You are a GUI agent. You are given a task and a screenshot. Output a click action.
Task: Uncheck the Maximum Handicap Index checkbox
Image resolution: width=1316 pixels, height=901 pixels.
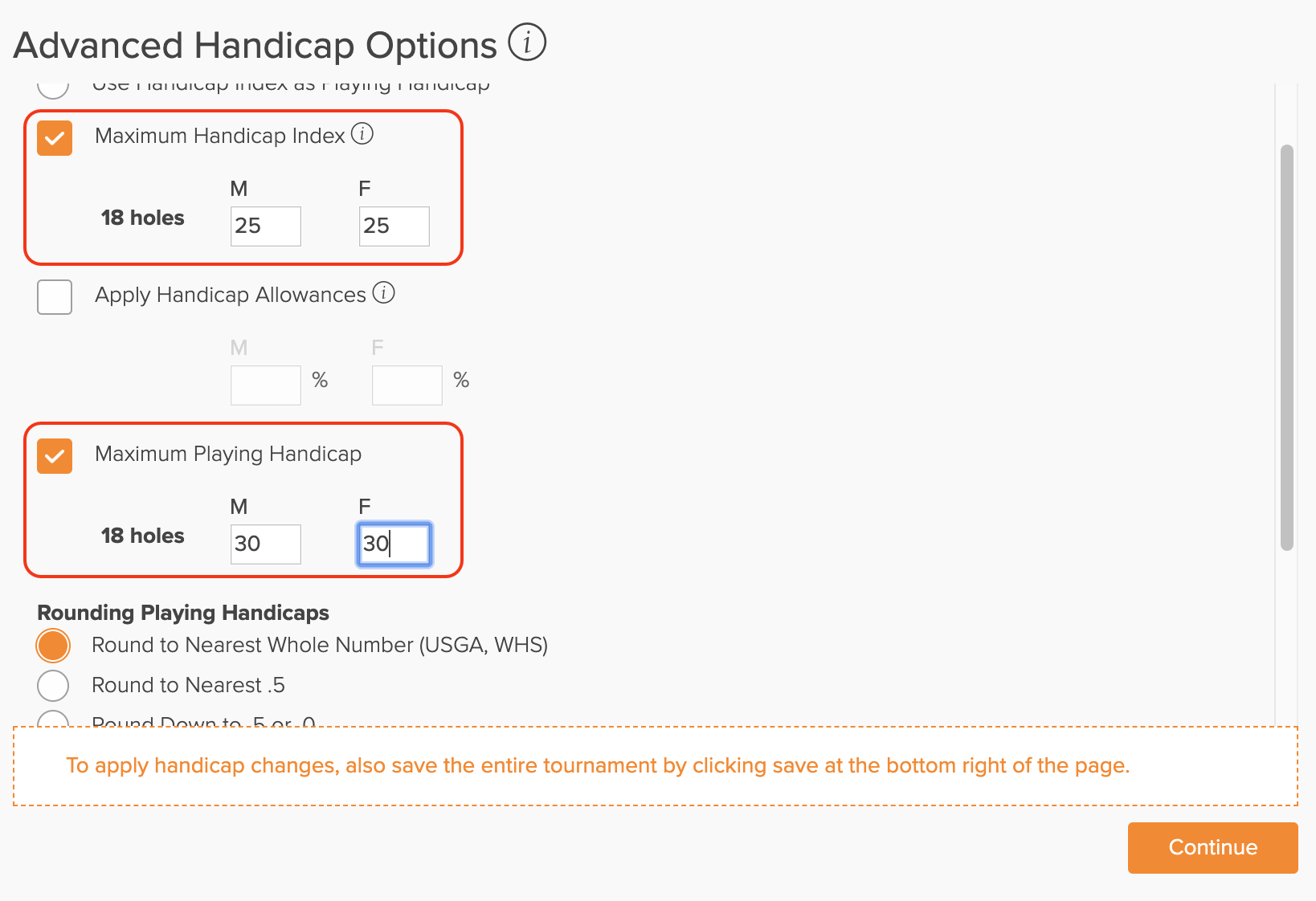pyautogui.click(x=55, y=138)
